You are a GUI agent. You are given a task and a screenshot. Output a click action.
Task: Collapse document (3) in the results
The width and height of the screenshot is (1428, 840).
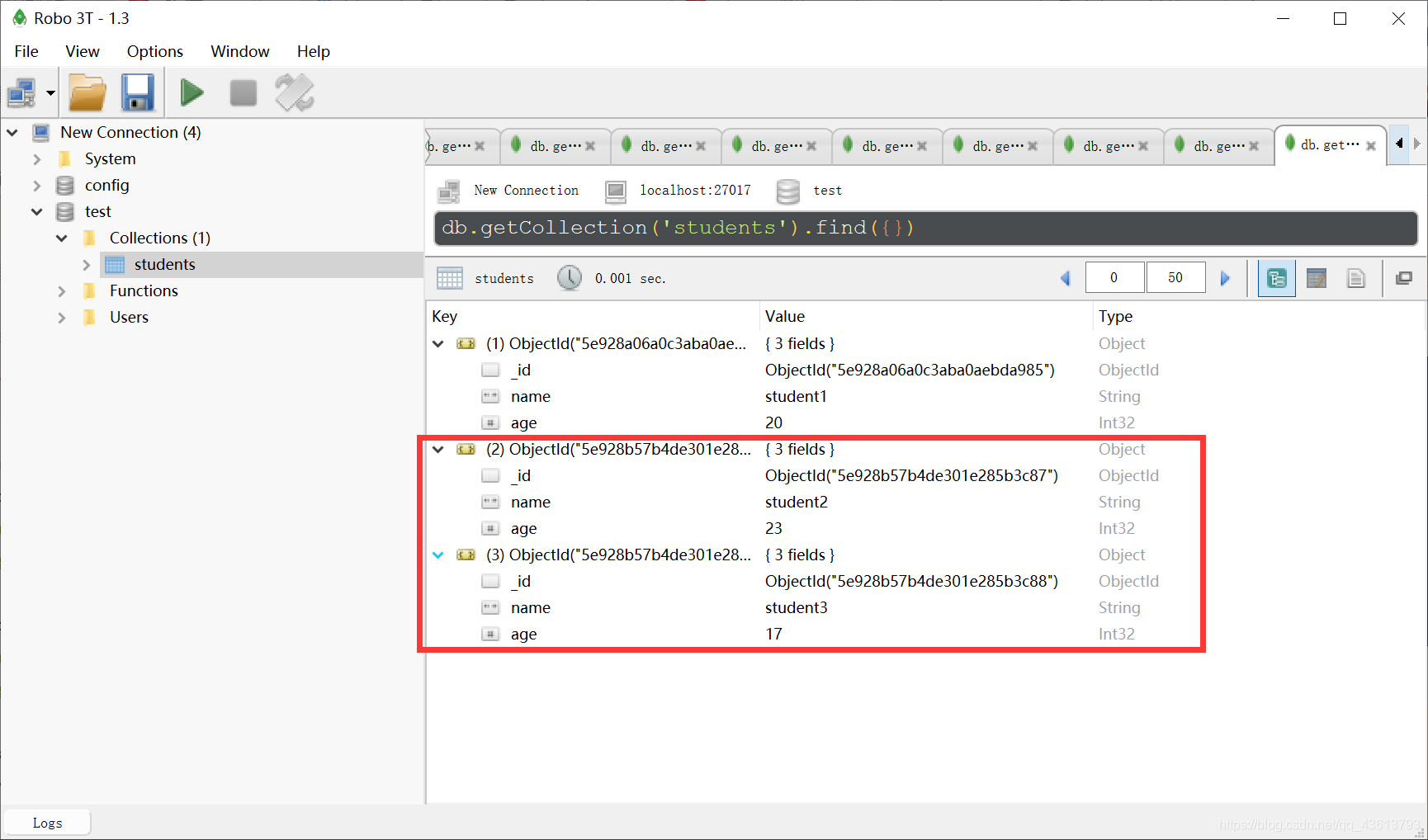[x=438, y=554]
